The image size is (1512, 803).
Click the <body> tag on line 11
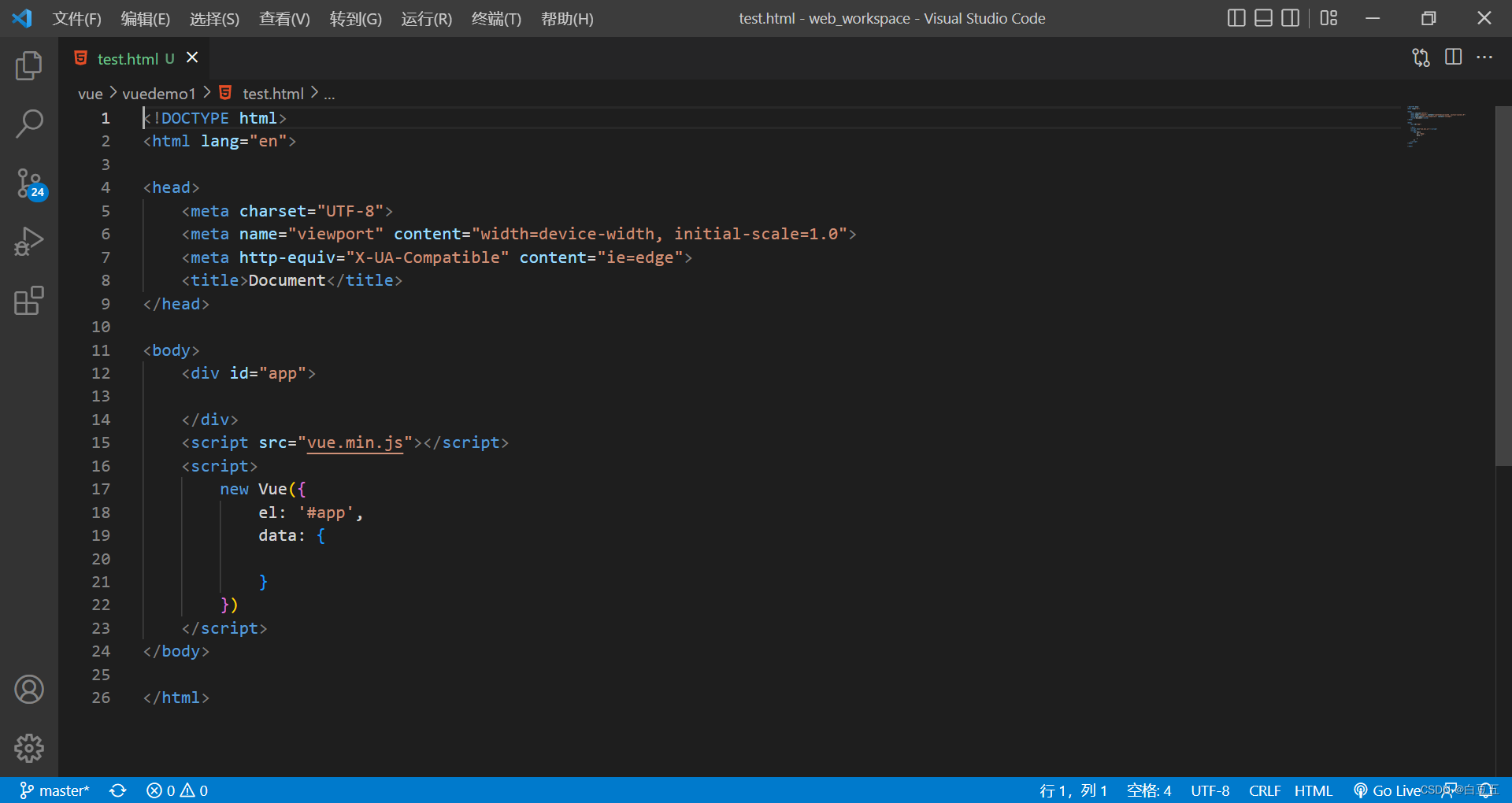click(x=171, y=350)
